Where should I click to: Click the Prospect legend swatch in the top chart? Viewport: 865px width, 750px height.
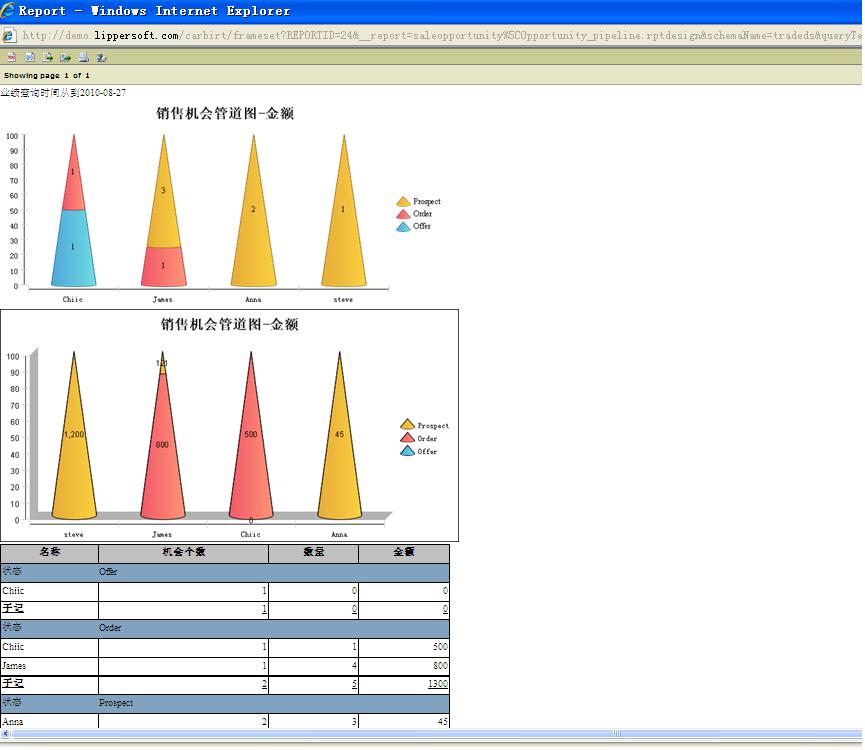[x=404, y=201]
